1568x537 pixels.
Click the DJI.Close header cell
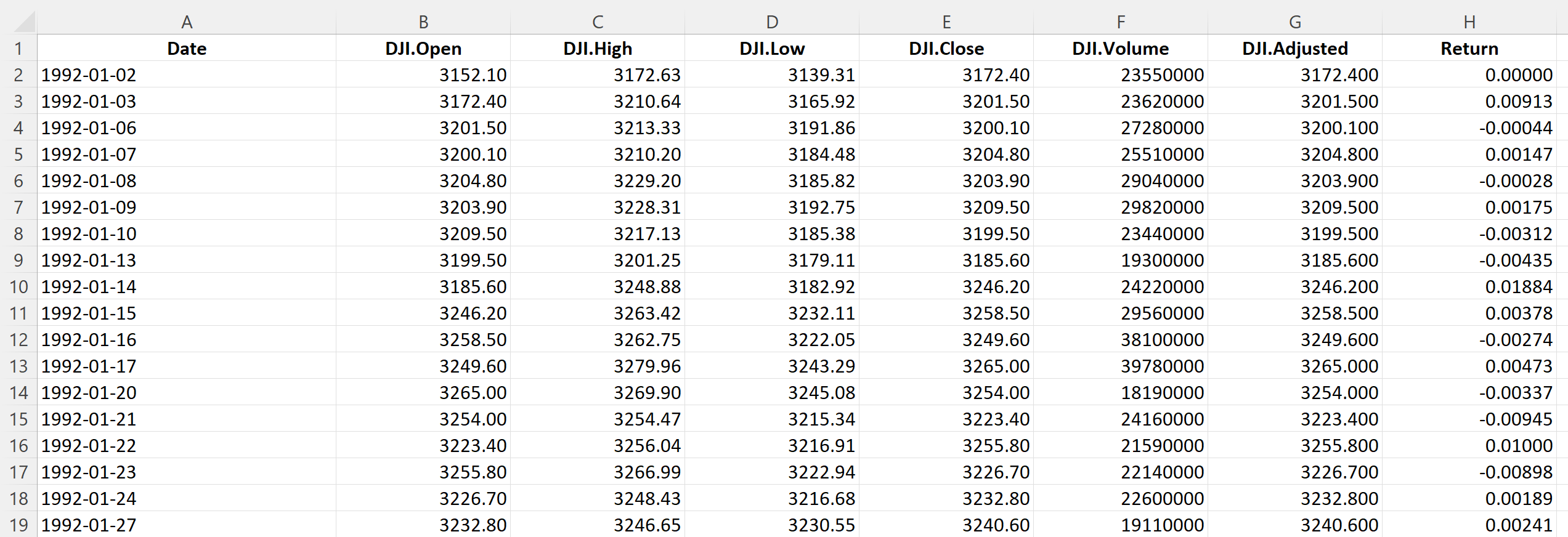(x=946, y=48)
